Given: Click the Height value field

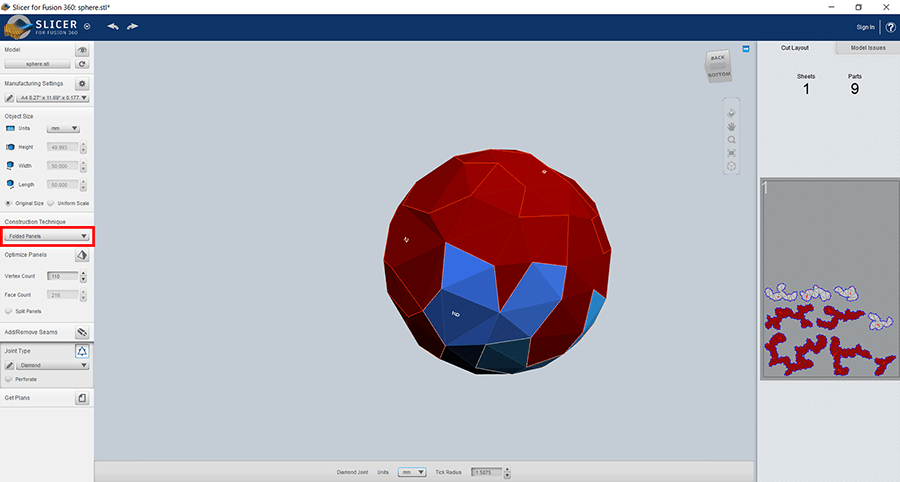Looking at the screenshot, I should (62, 147).
